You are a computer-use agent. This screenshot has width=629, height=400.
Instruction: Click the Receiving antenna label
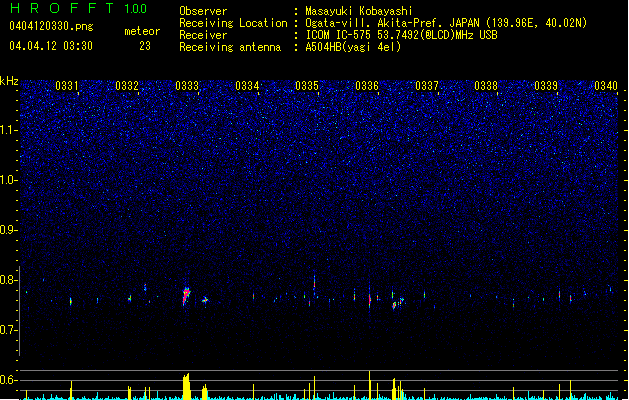230,47
